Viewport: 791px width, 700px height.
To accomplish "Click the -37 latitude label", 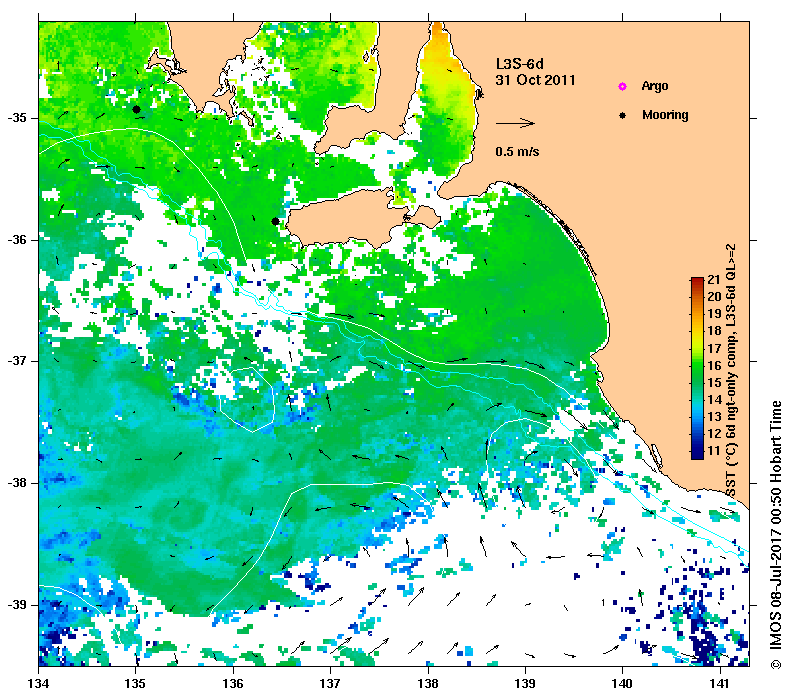I will (17, 361).
